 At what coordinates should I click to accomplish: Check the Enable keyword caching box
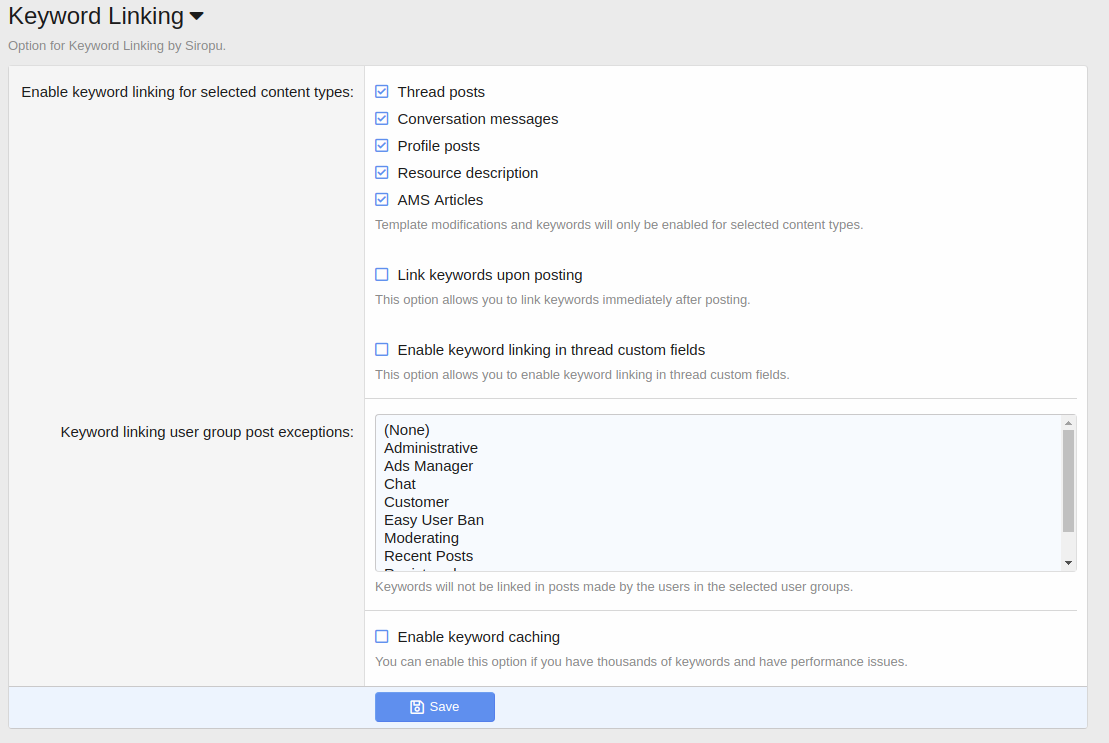click(x=382, y=637)
